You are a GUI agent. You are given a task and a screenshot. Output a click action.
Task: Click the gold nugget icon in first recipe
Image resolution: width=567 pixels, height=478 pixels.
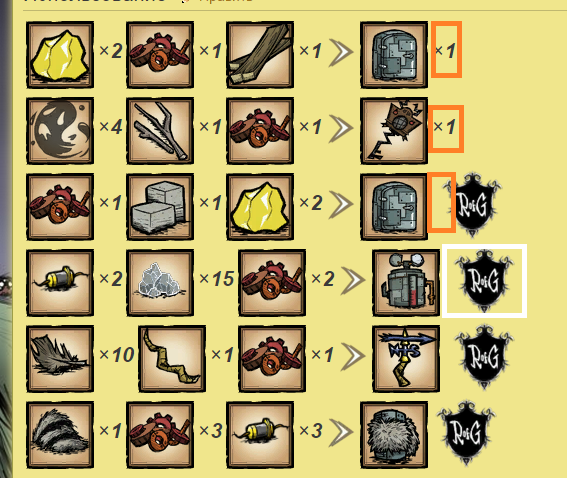(x=60, y=55)
